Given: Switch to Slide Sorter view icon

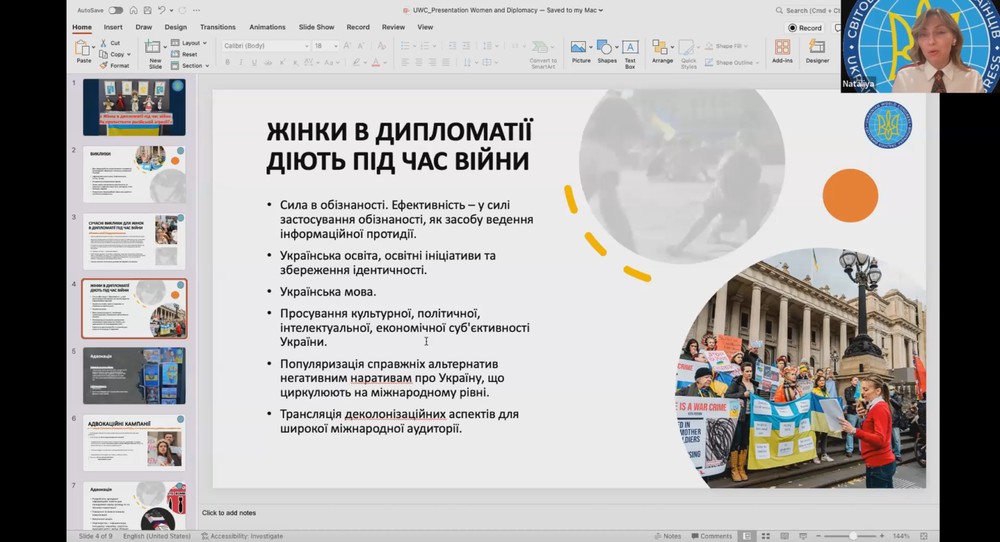Looking at the screenshot, I should tap(765, 536).
